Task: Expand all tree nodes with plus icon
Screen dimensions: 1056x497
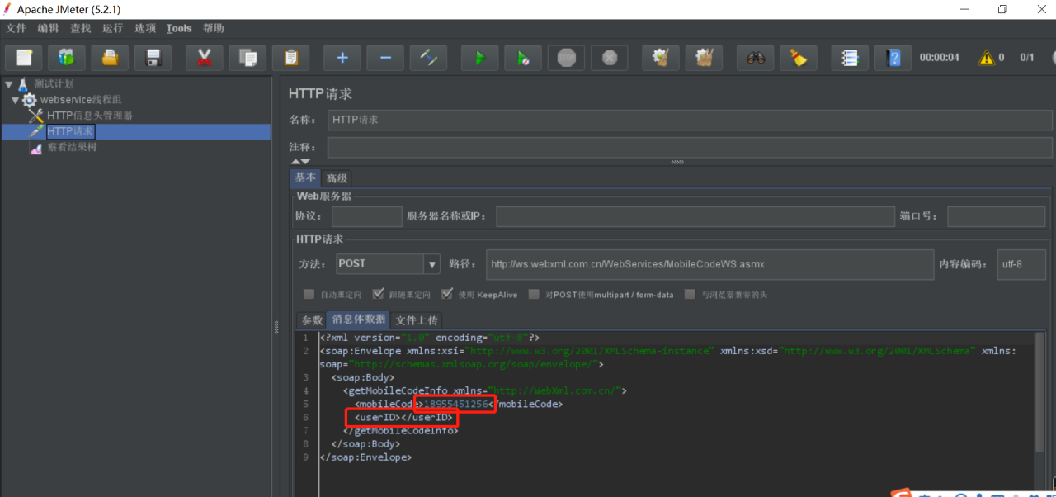Action: pos(342,58)
